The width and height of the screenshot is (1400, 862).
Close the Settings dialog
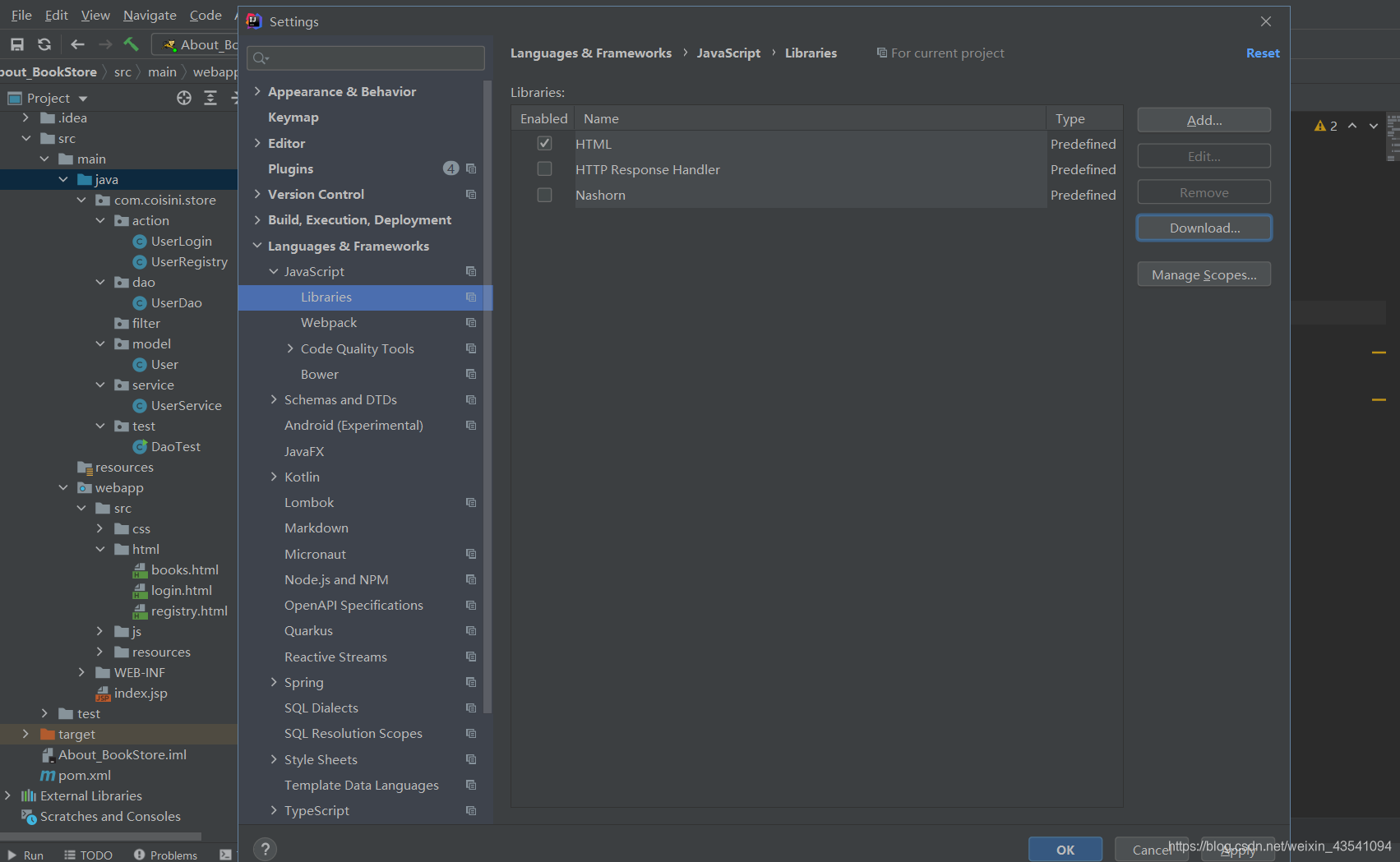click(x=1266, y=21)
